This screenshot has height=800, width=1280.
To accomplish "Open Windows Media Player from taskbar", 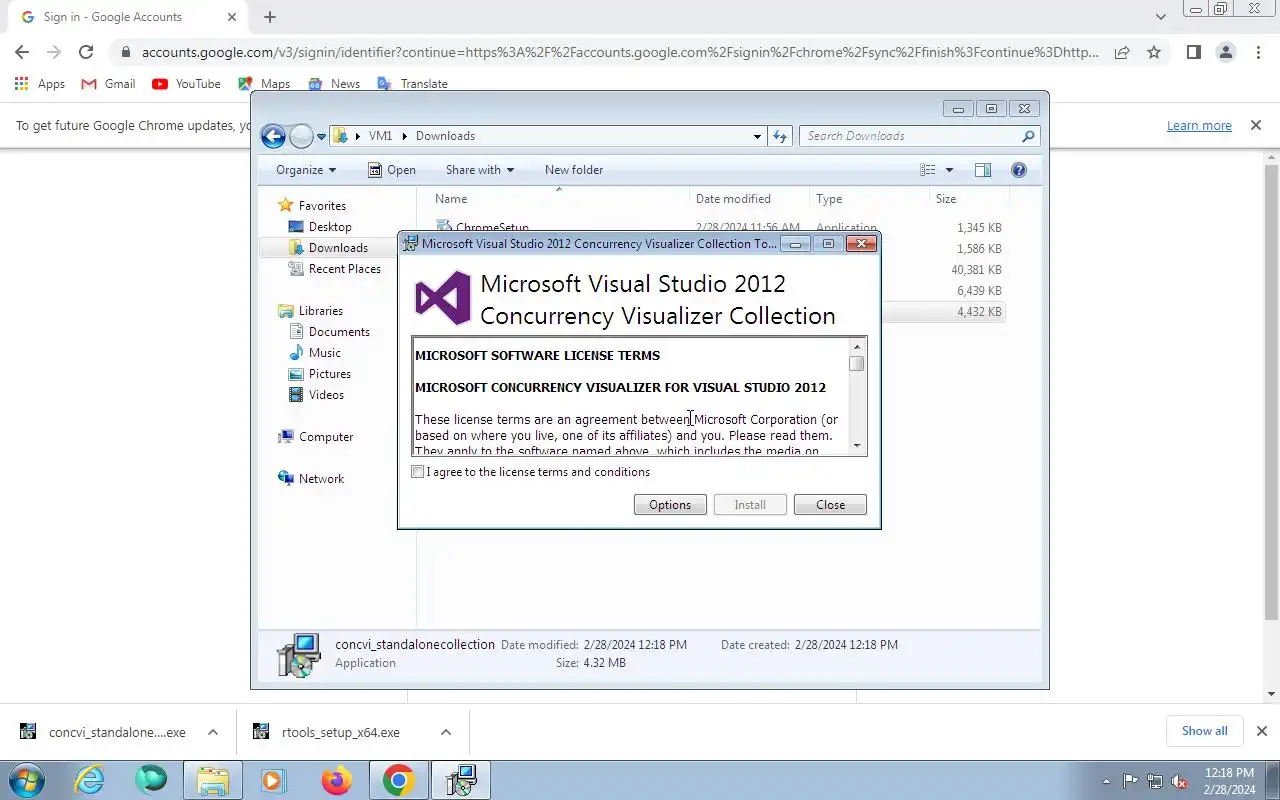I will pyautogui.click(x=274, y=781).
